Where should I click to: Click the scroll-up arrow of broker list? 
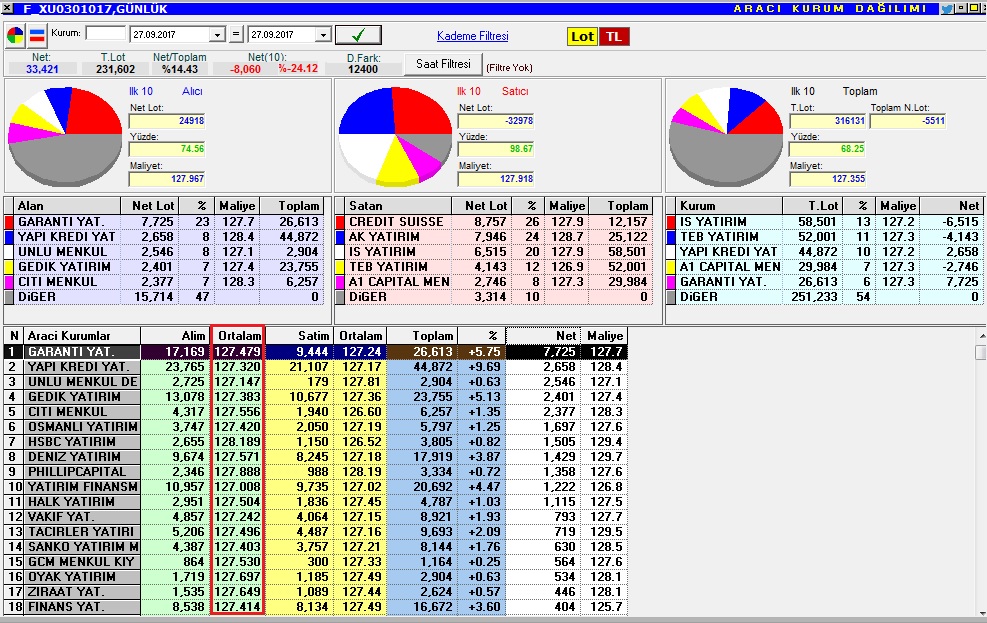coord(980,336)
